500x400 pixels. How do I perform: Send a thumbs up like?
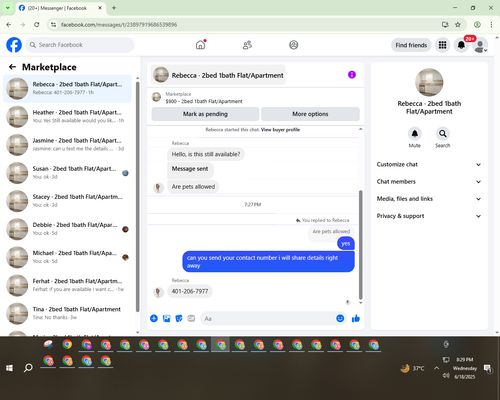point(356,318)
